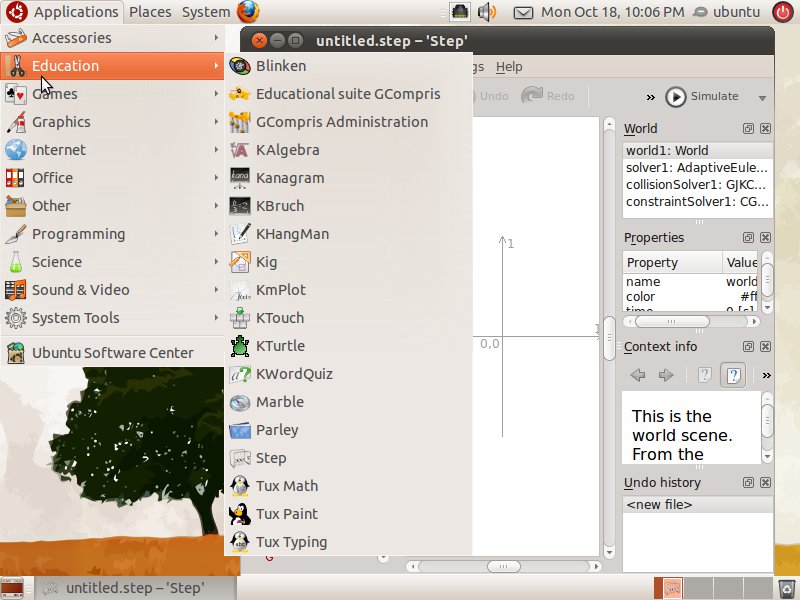The image size is (800, 600).
Task: Click the Simulate button
Action: click(703, 96)
